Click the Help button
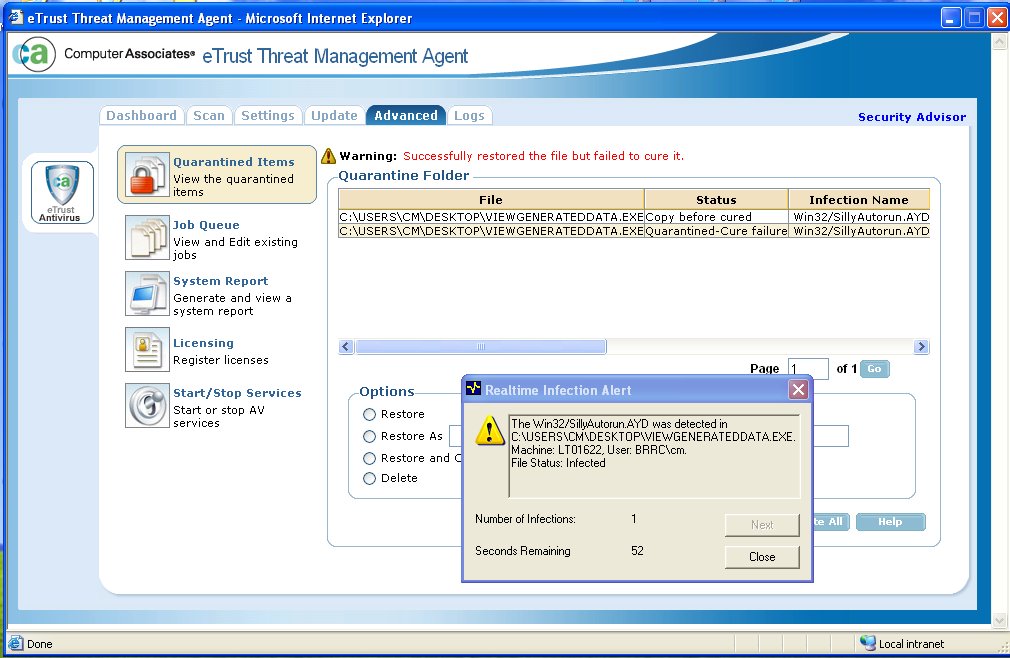 (890, 522)
